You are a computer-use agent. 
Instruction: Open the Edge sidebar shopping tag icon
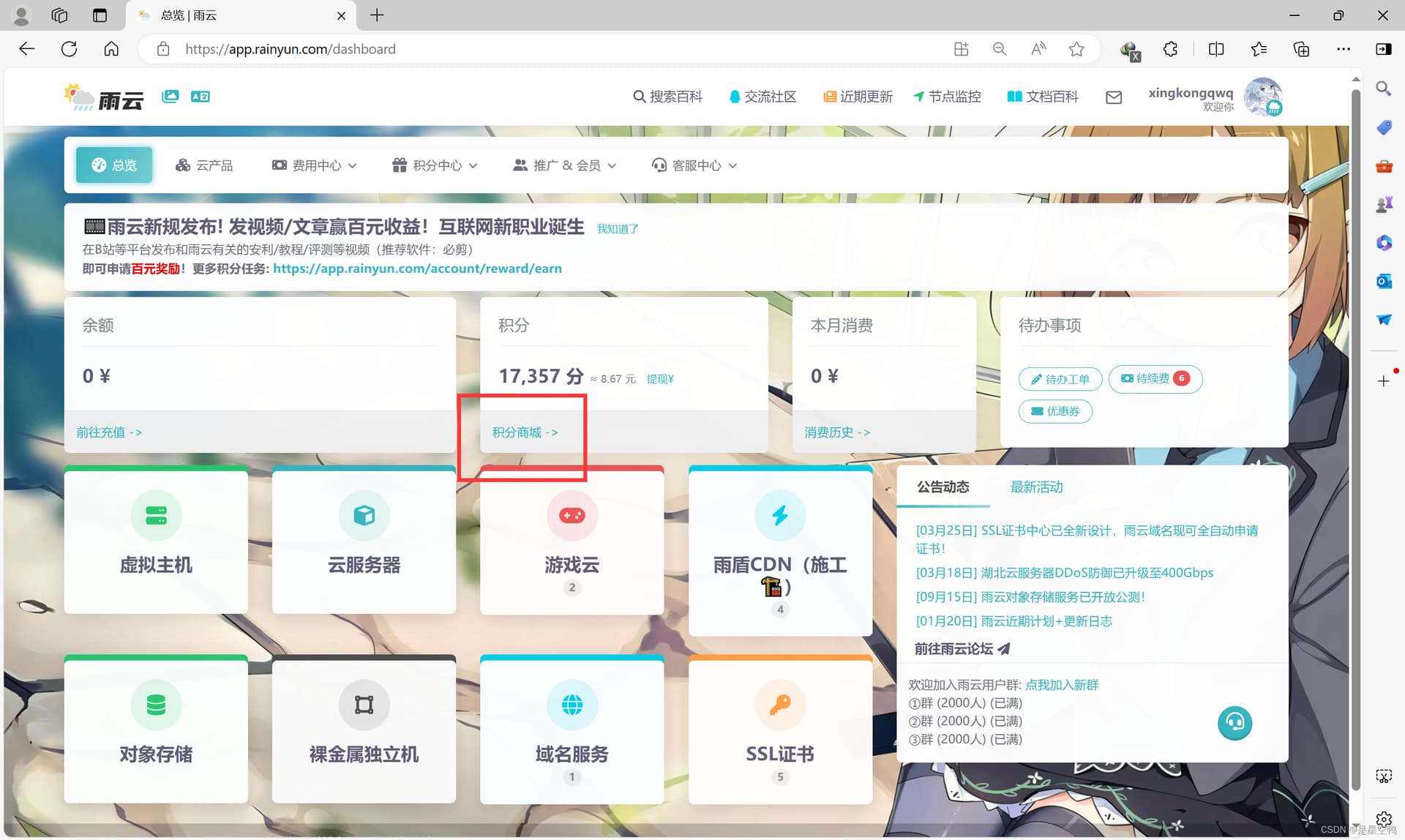(x=1383, y=127)
